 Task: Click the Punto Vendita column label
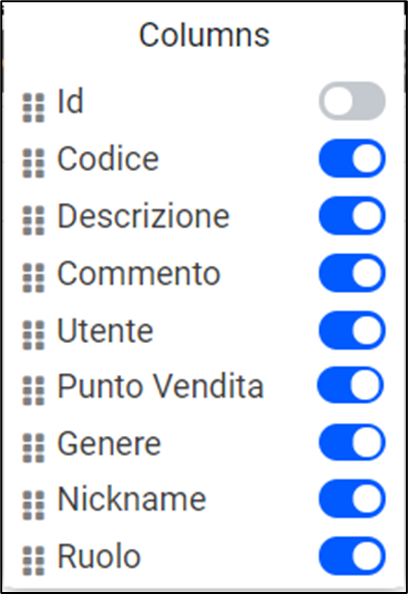tap(160, 386)
